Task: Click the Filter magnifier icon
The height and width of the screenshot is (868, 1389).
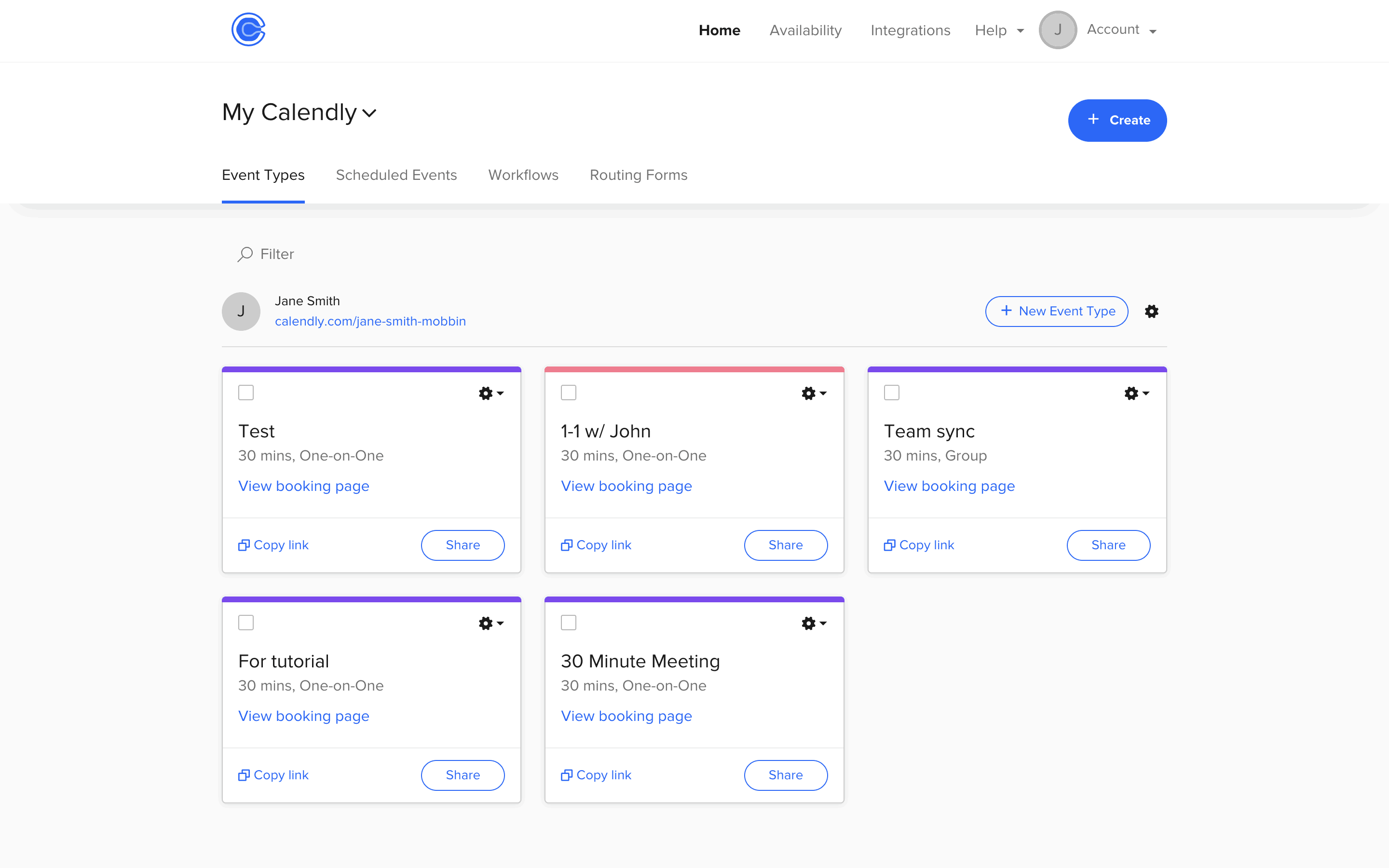Action: (245, 254)
